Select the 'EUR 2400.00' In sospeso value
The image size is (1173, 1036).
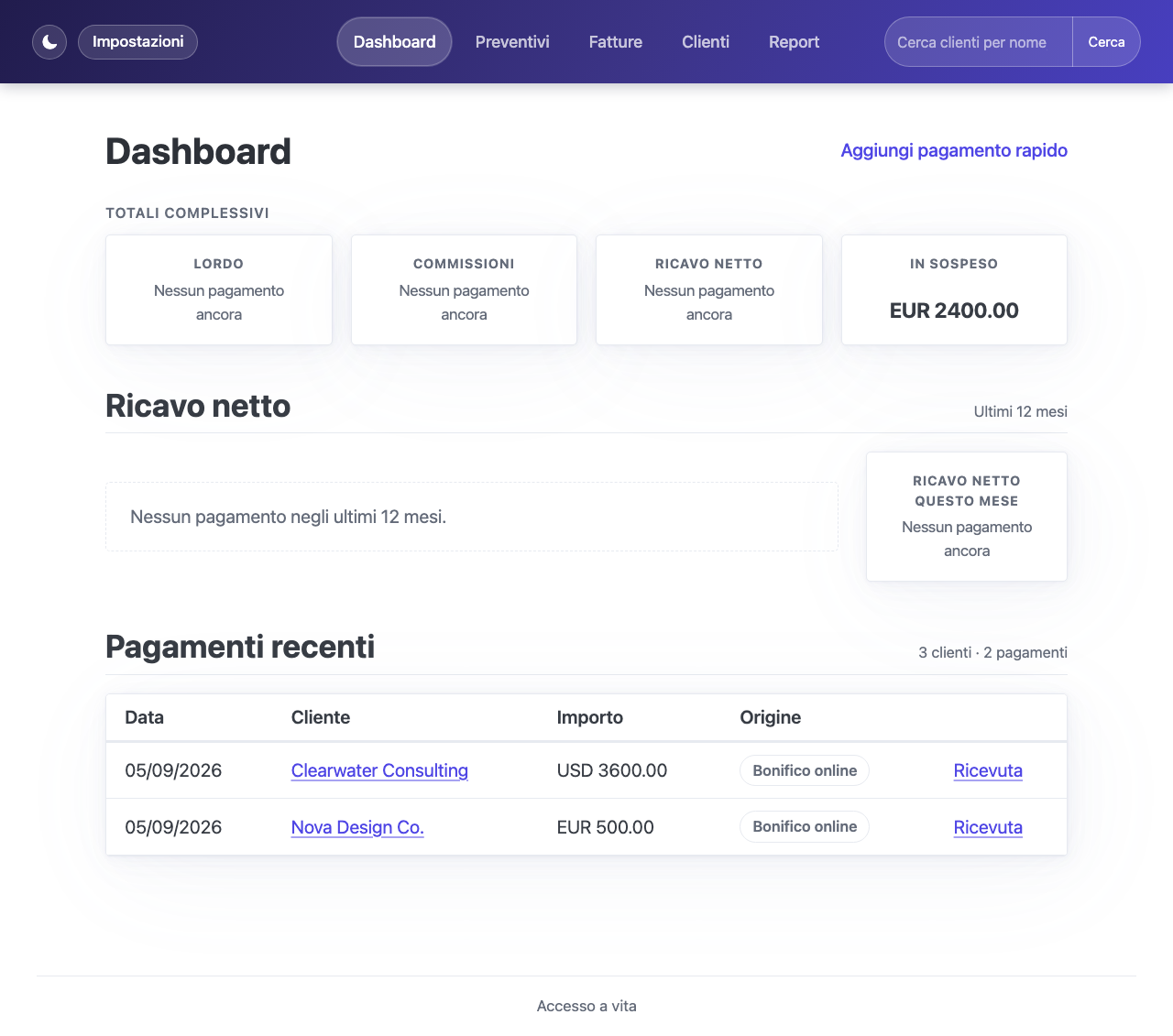[954, 311]
